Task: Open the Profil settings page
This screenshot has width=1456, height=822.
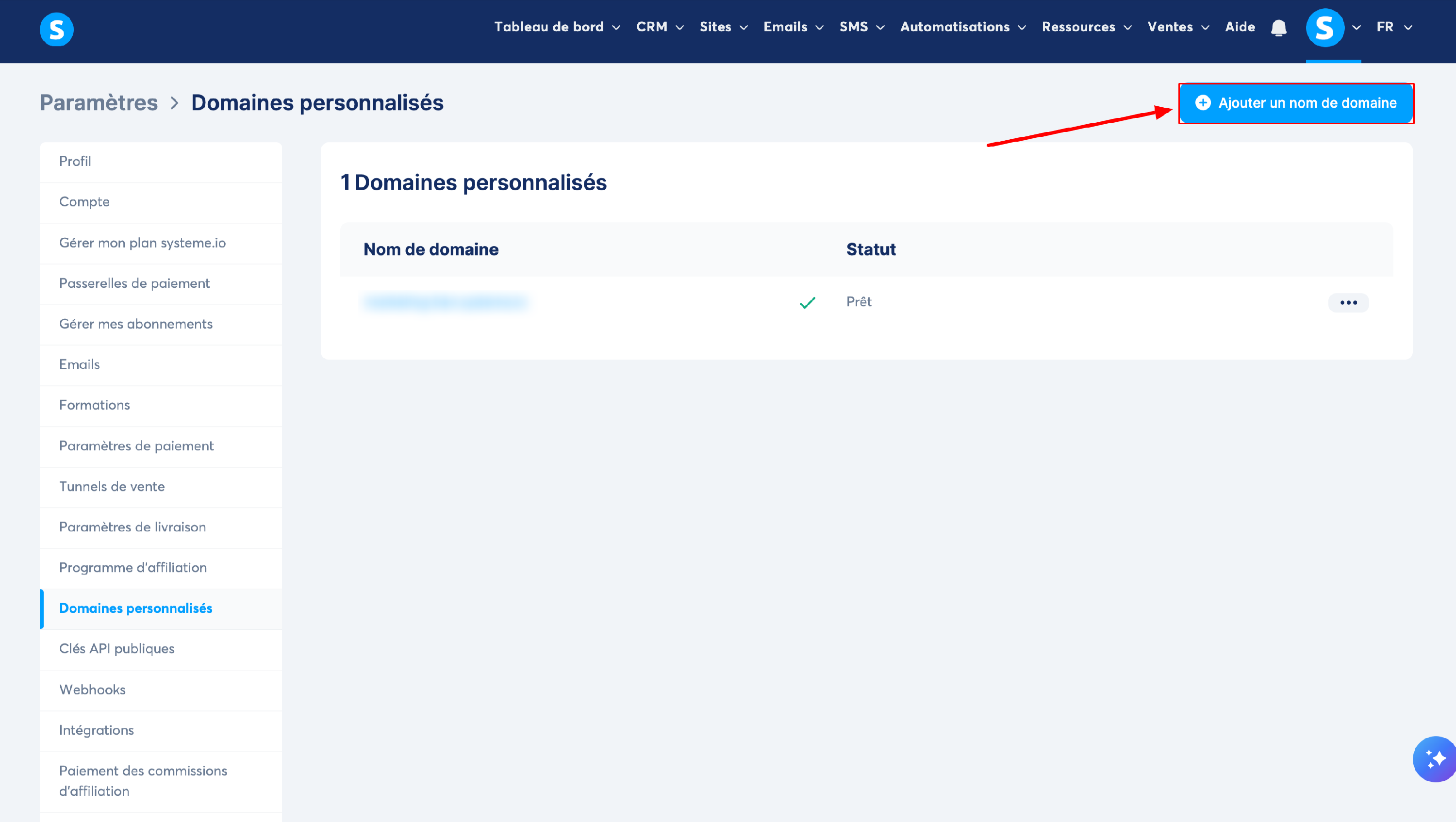Action: click(x=75, y=162)
